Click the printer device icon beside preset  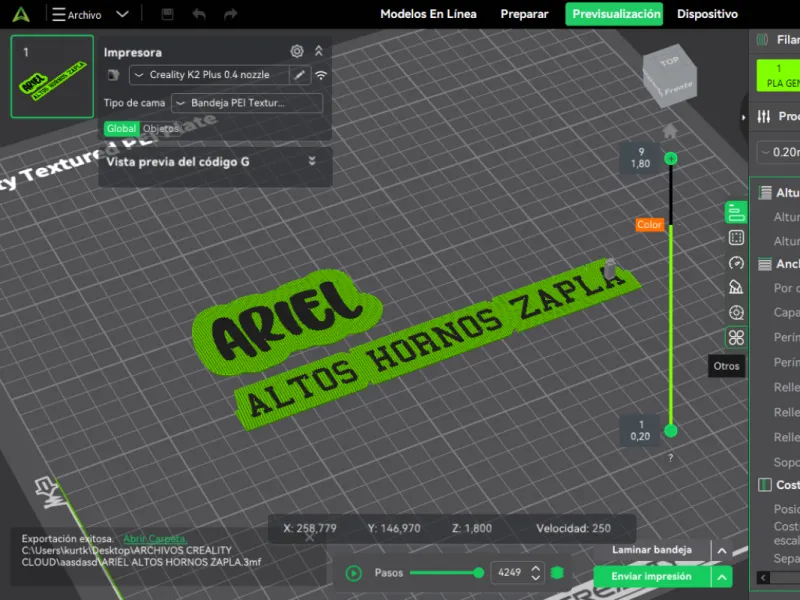click(x=113, y=75)
